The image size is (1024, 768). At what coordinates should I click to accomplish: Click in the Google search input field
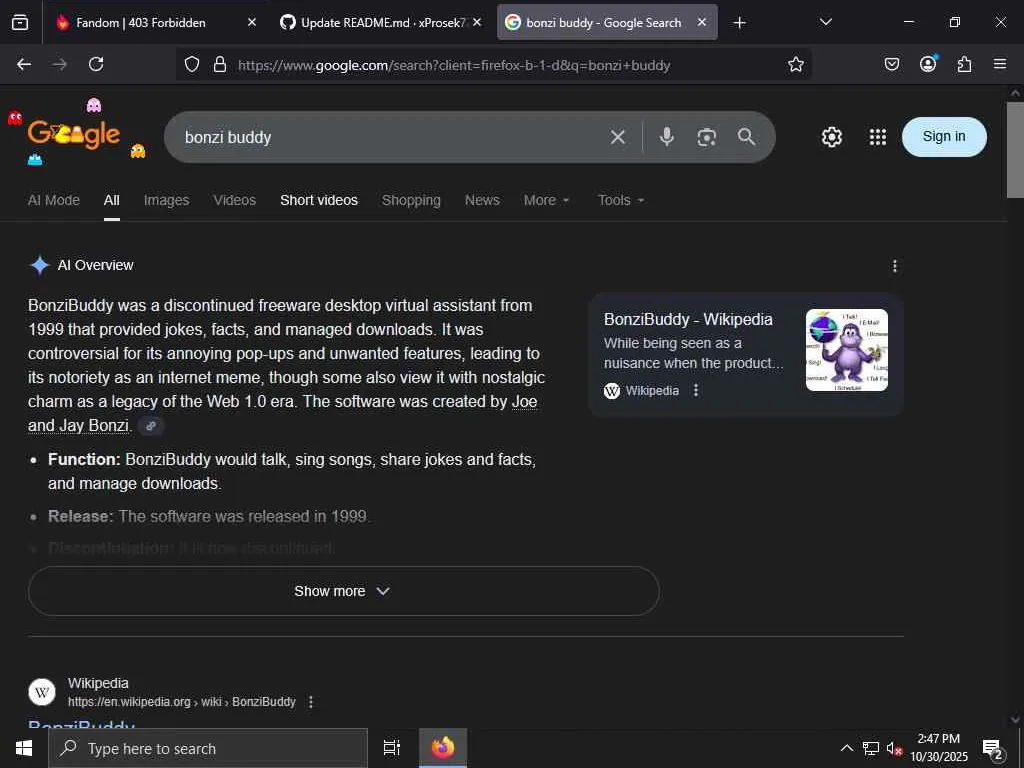click(x=392, y=137)
